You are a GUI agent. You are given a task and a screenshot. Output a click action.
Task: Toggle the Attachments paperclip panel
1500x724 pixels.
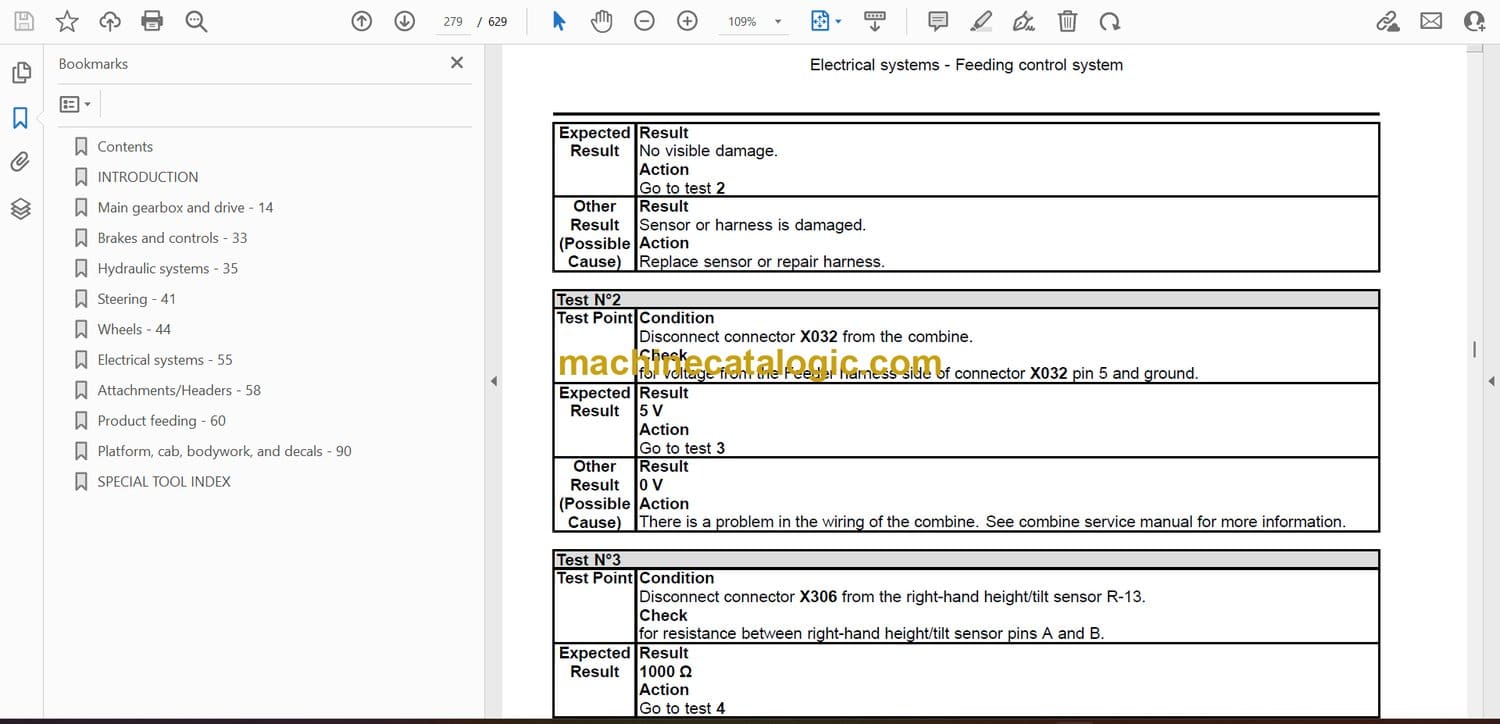pyautogui.click(x=21, y=162)
